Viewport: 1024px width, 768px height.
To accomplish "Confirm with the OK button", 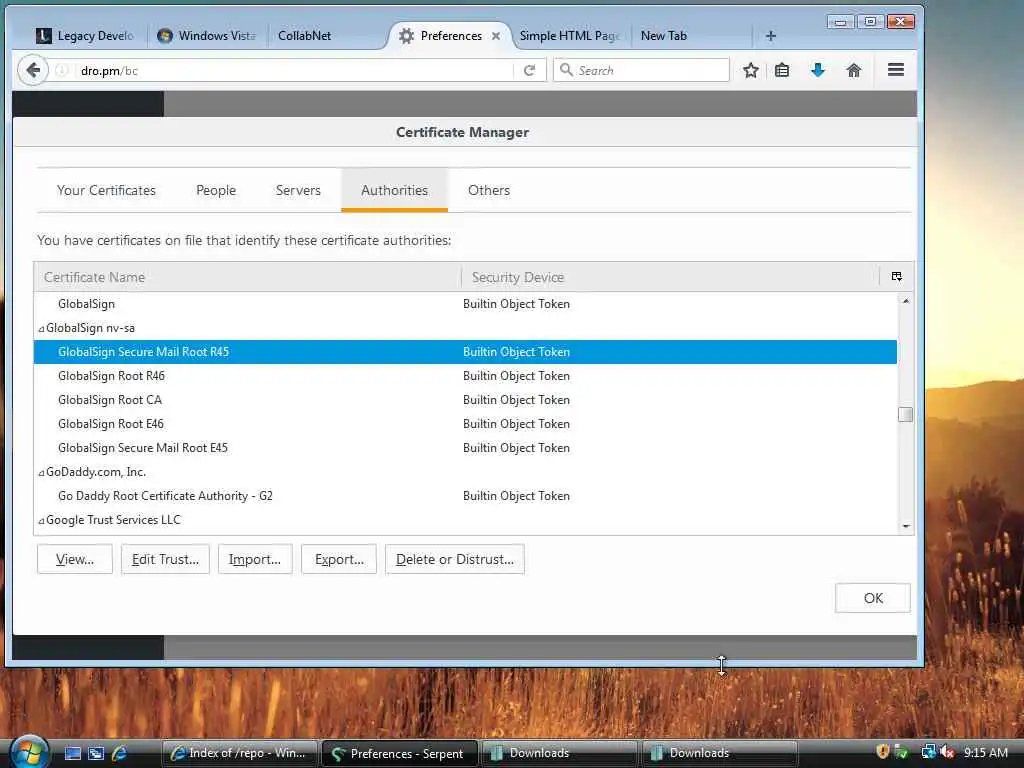I will [x=872, y=598].
